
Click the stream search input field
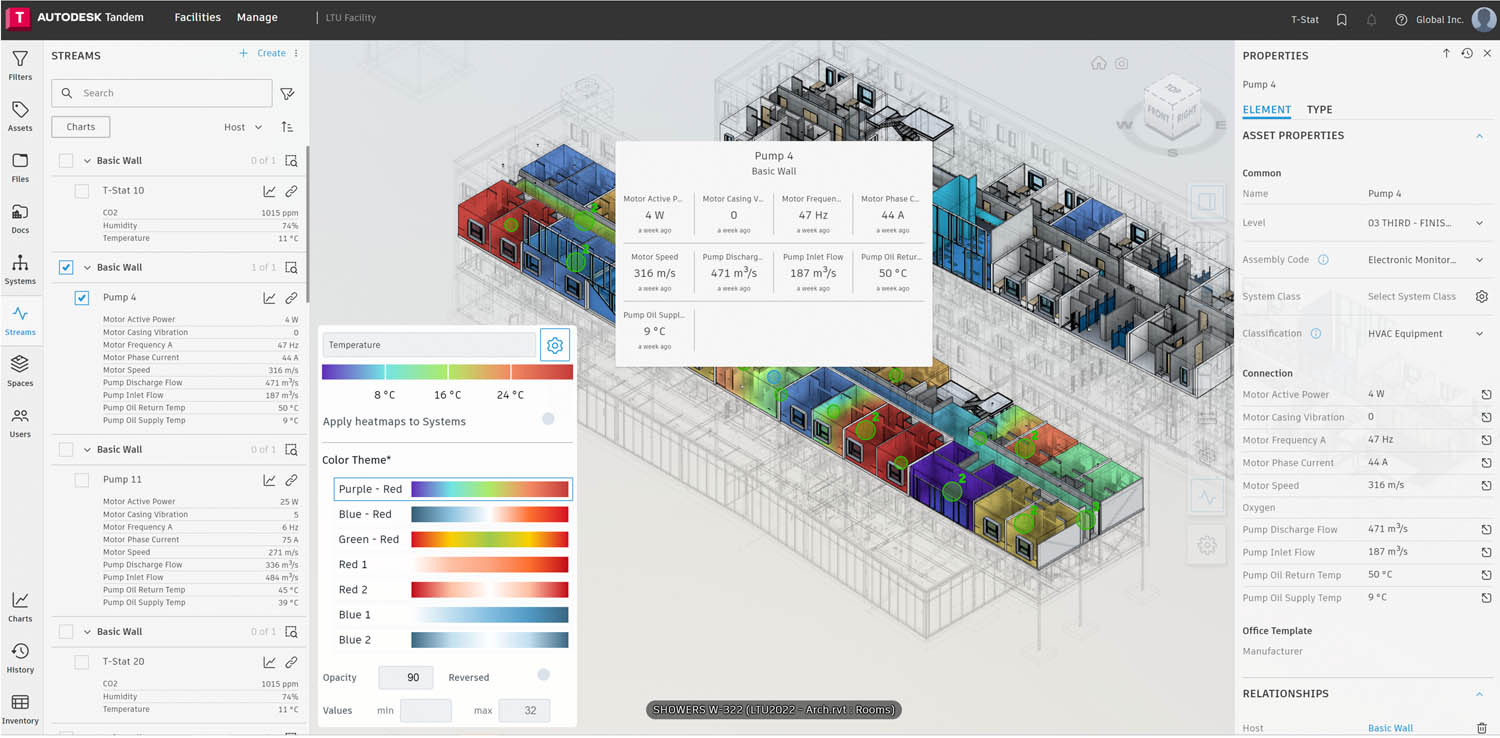tap(160, 92)
